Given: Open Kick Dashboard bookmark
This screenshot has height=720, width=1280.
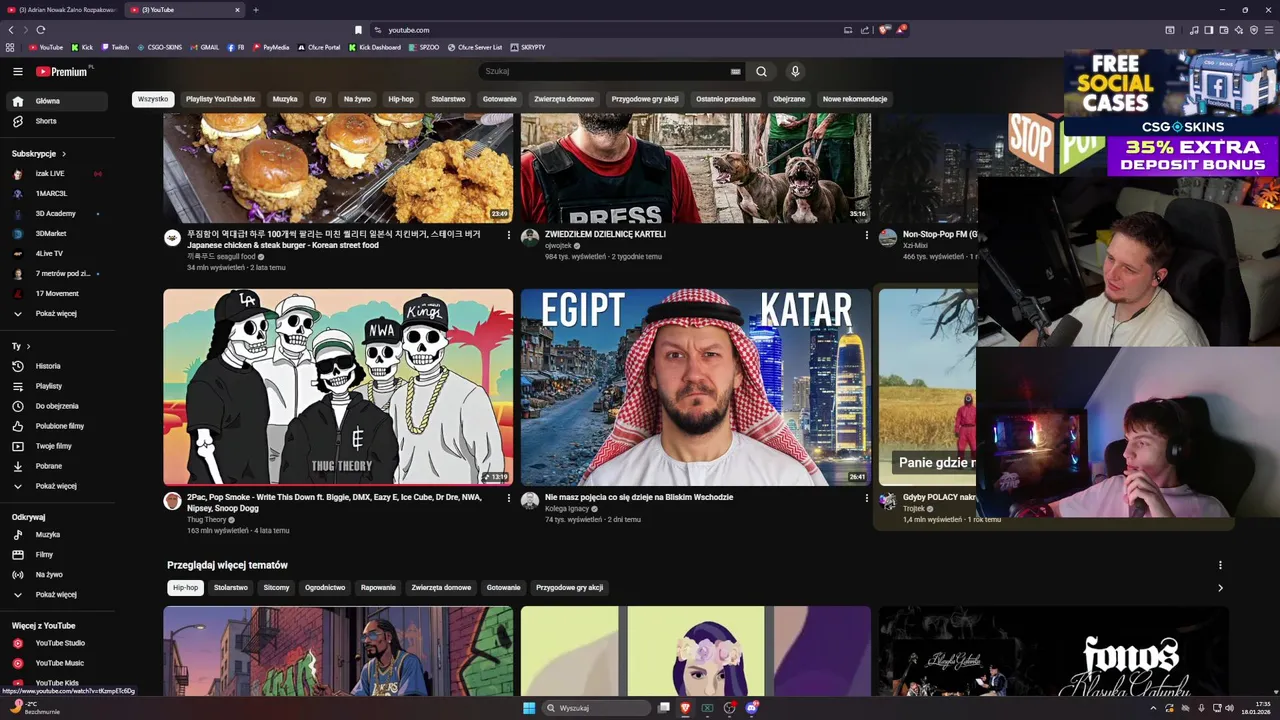Looking at the screenshot, I should pos(375,47).
